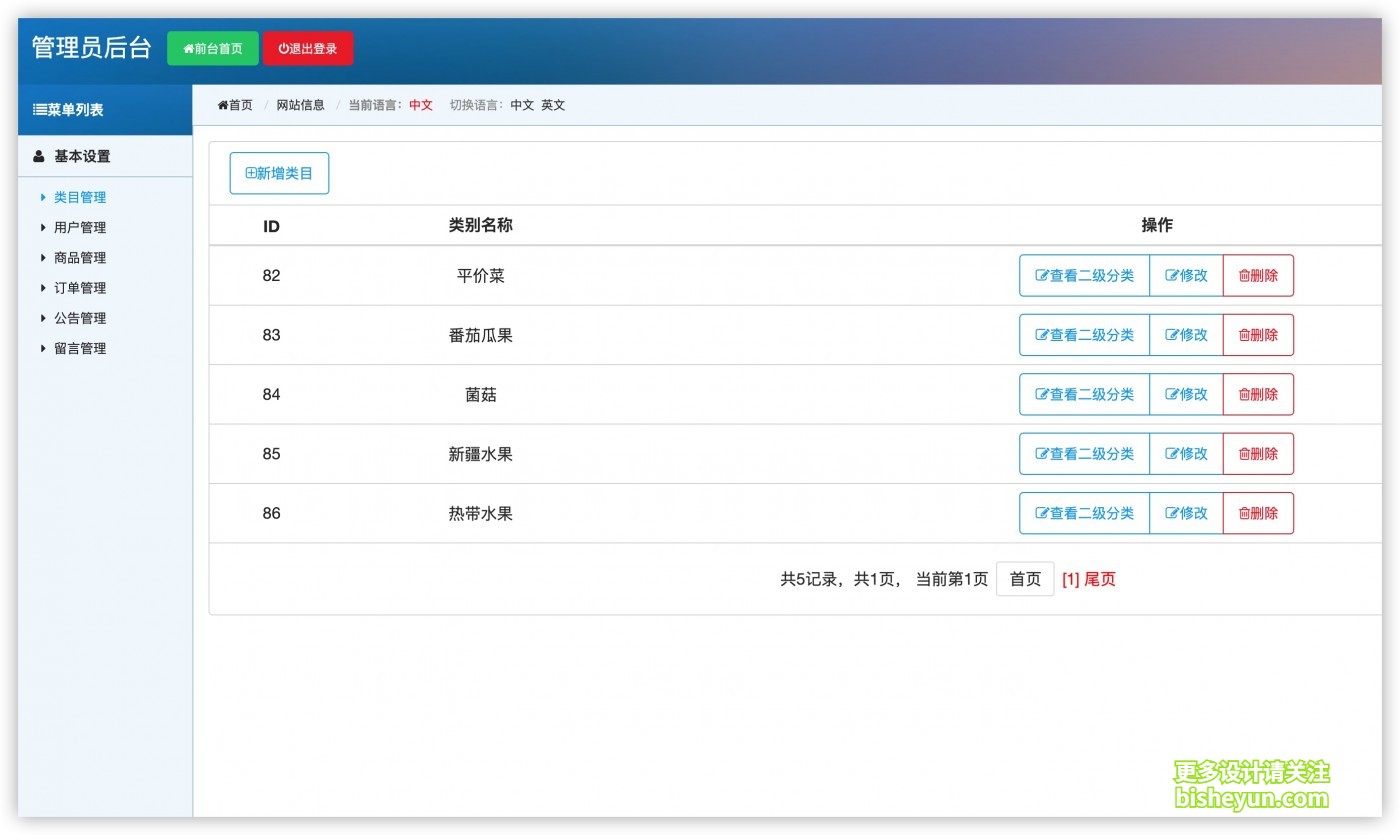Expand the arrow beside 留言管理
The image size is (1400, 835).
43,348
